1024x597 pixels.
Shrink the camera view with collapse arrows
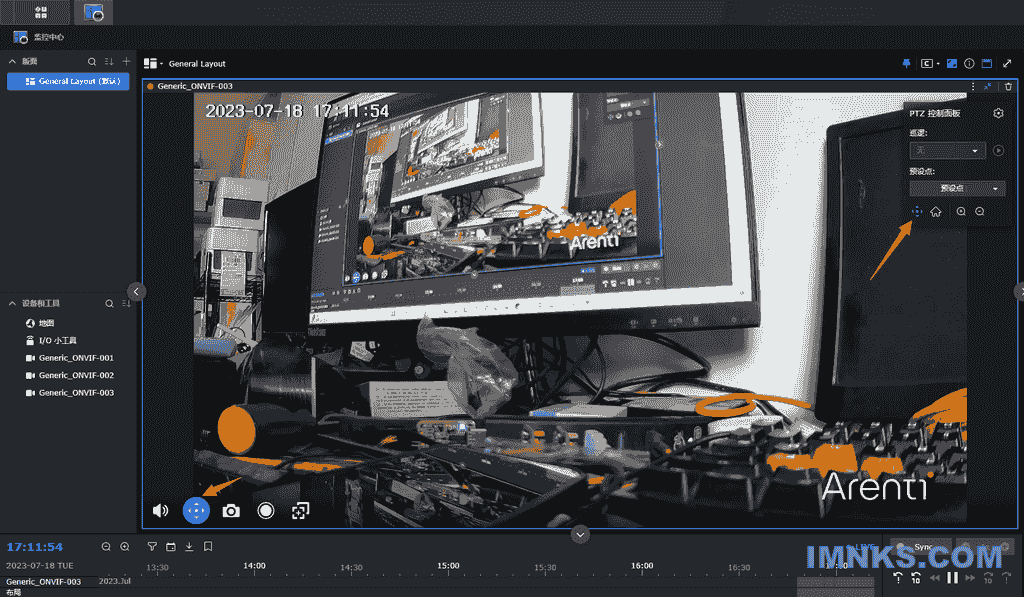tap(987, 86)
